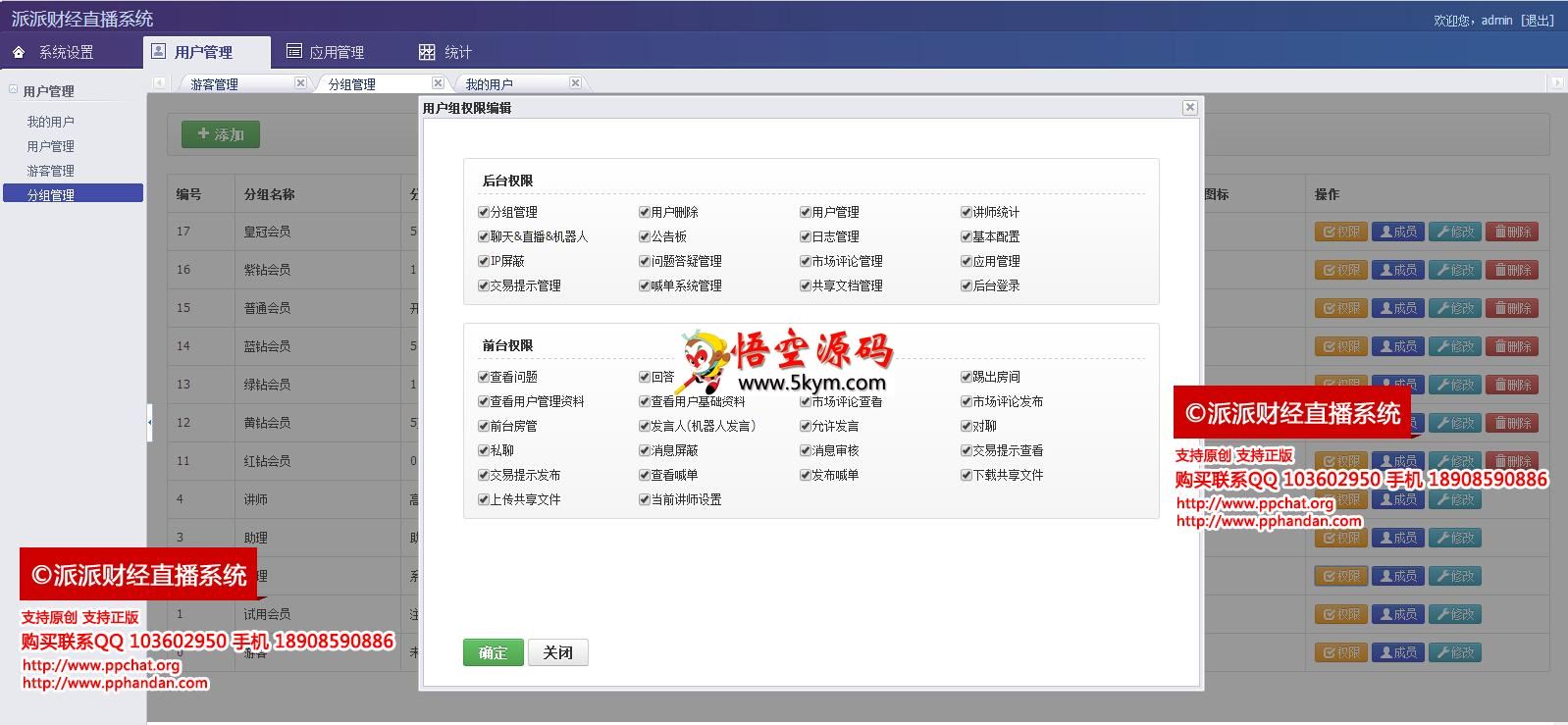The height and width of the screenshot is (725, 1568).
Task: Click the 关闭 button in the dialog
Action: (x=558, y=652)
